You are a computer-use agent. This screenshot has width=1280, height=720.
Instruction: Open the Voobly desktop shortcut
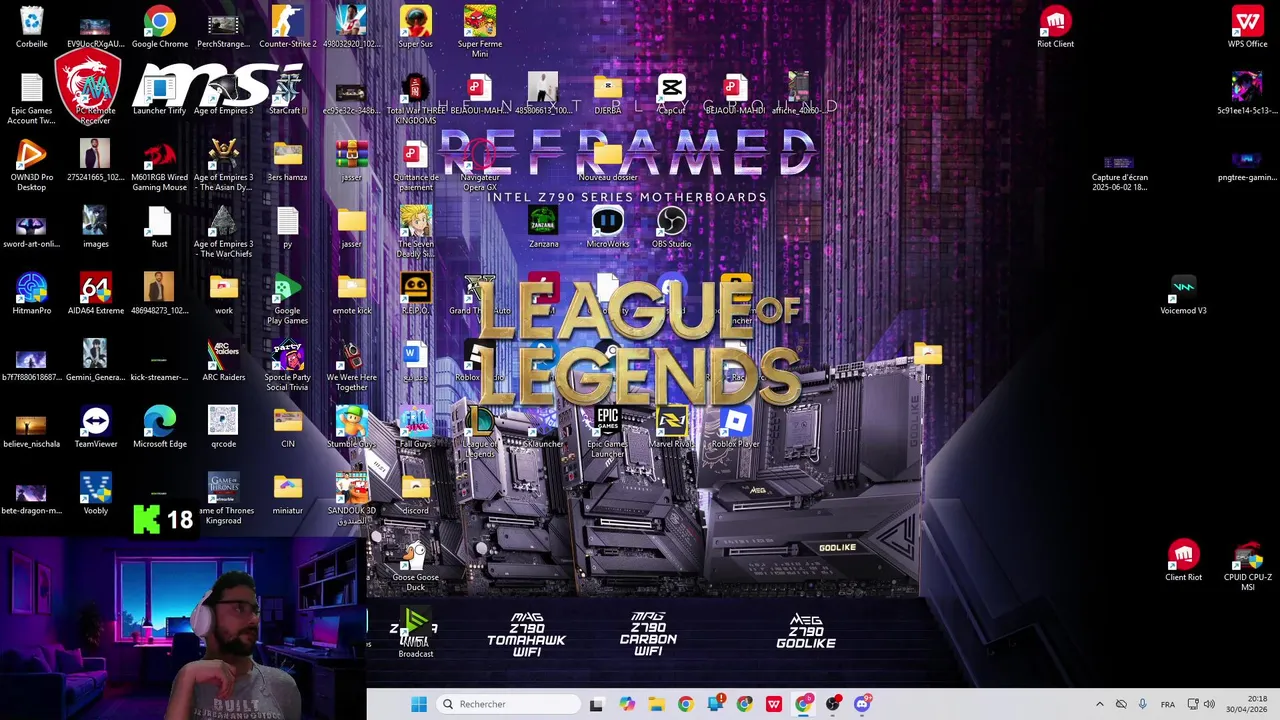[x=96, y=495]
